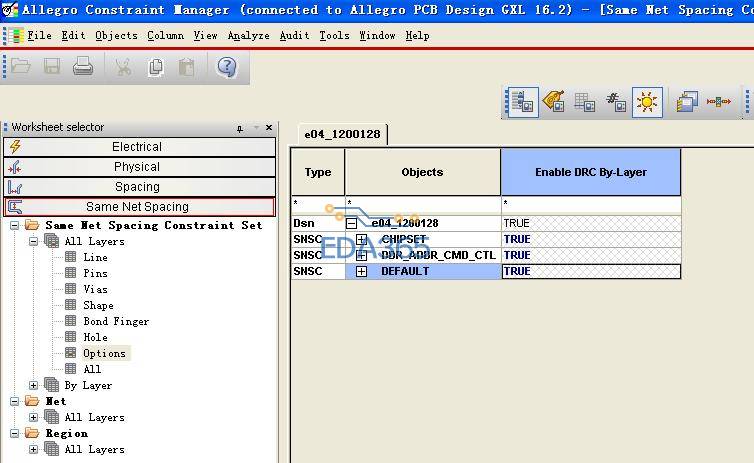Open the Analyze menu
Image resolution: width=754 pixels, height=463 pixels.
point(249,36)
